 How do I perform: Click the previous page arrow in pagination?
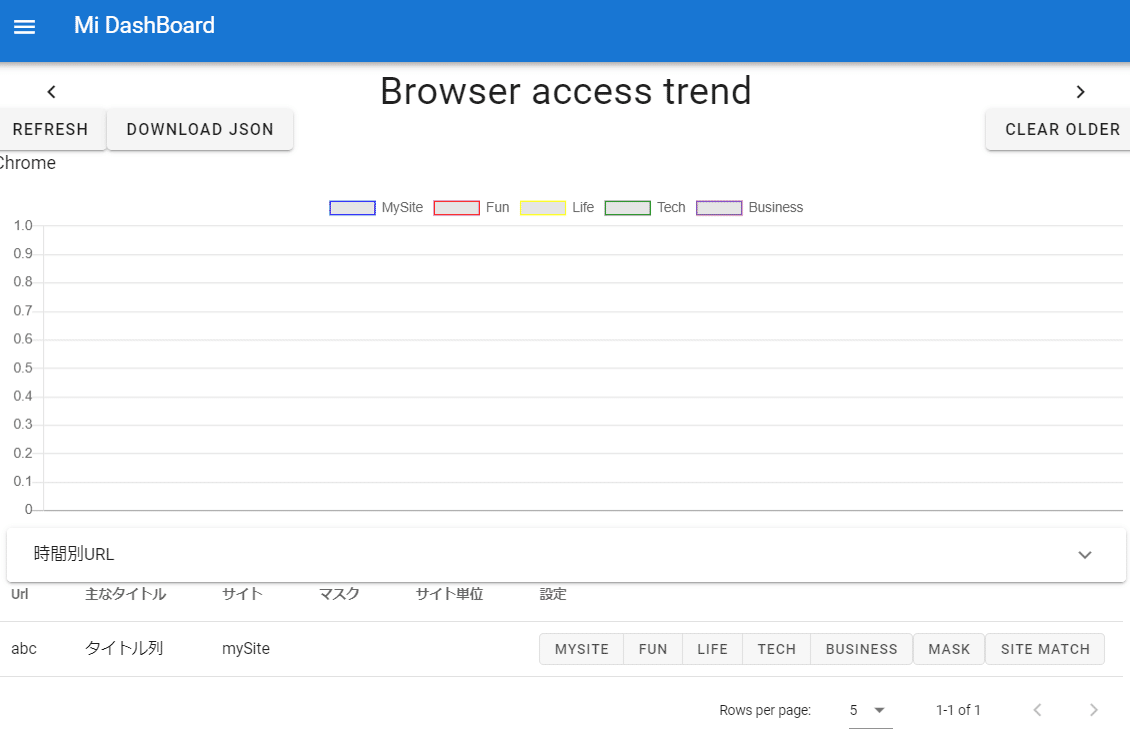click(1037, 710)
